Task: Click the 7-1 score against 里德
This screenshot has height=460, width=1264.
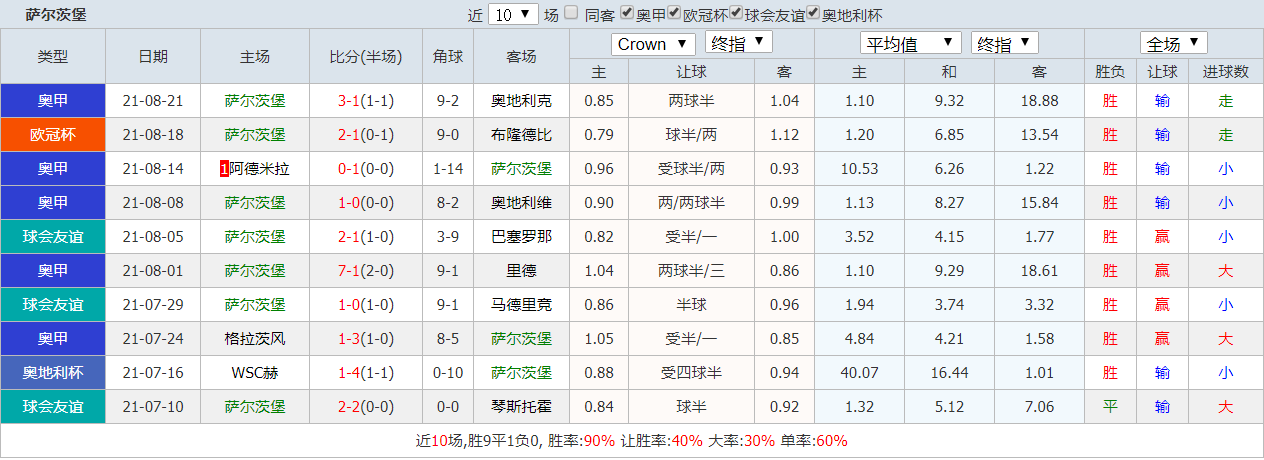Action: click(349, 271)
